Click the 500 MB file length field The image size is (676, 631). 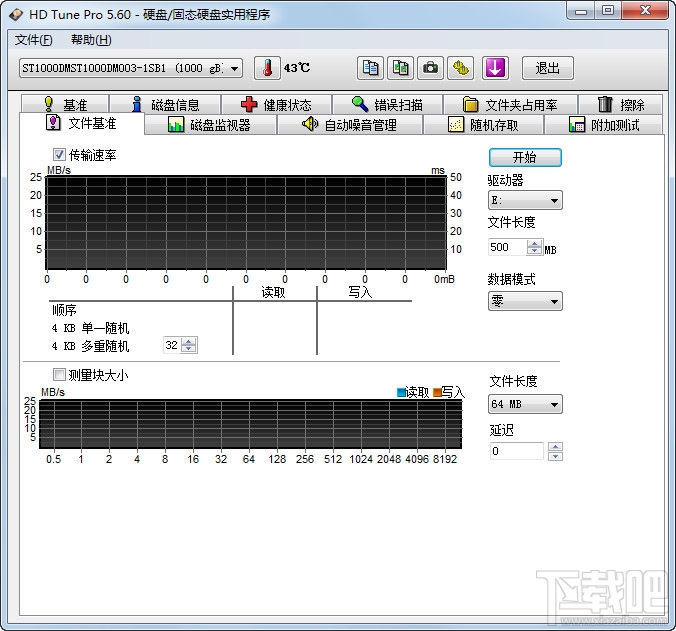pyautogui.click(x=507, y=247)
